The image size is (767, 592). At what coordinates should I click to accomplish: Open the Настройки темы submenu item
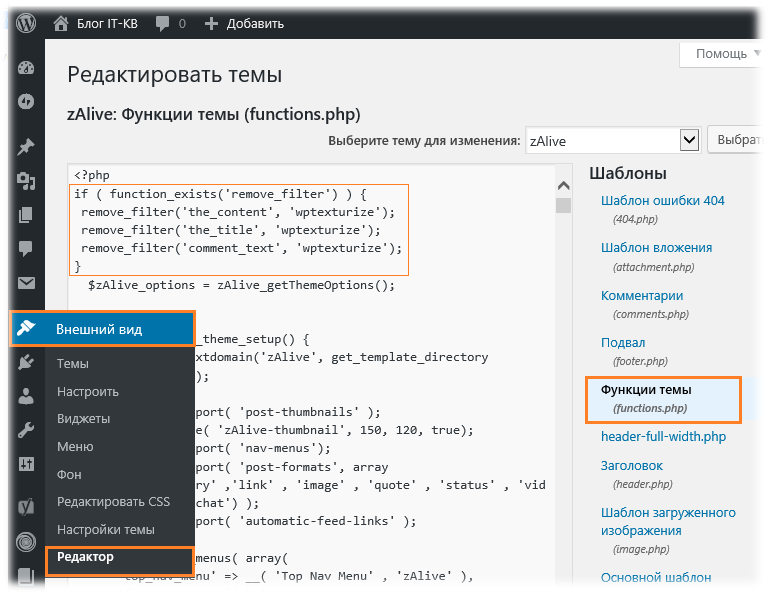(x=106, y=530)
